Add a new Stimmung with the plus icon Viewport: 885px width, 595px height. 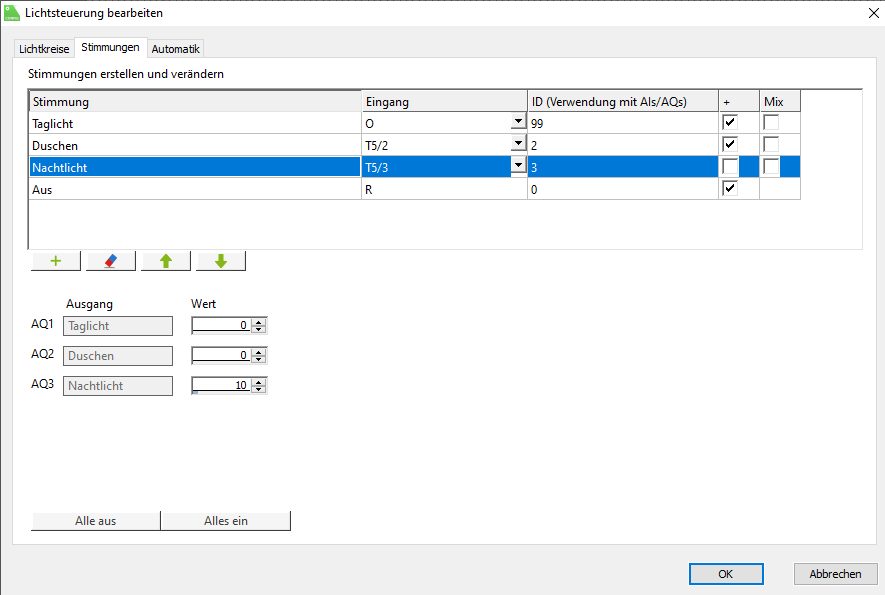56,261
